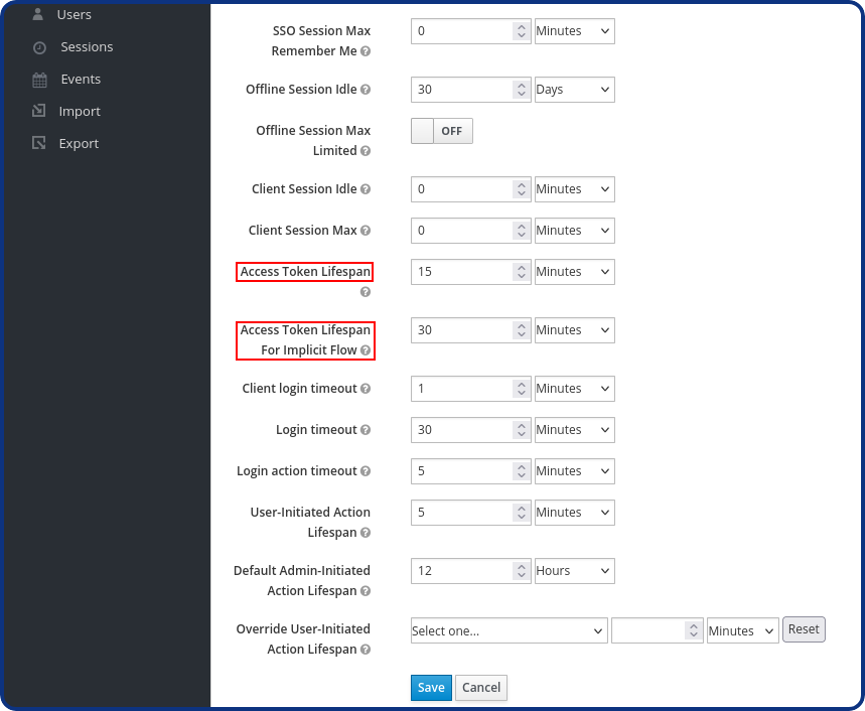The height and width of the screenshot is (711, 865).
Task: Open Offline Session Idle Days unit dropdown
Action: pos(574,89)
